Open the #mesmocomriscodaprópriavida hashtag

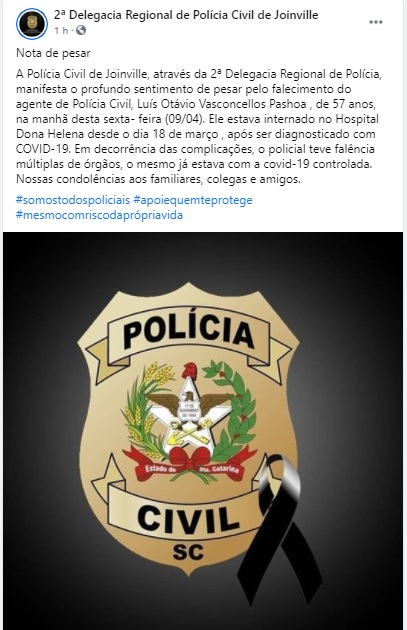99,215
